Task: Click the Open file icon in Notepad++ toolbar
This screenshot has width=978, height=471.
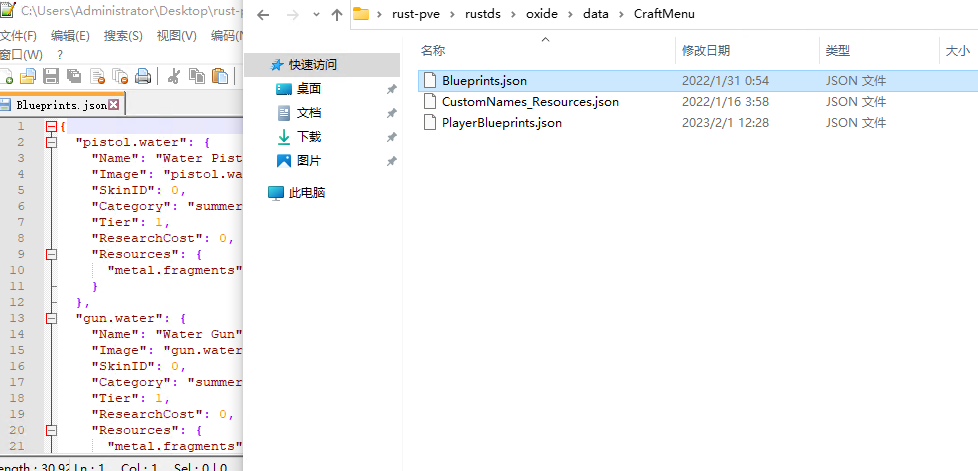Action: coord(28,76)
